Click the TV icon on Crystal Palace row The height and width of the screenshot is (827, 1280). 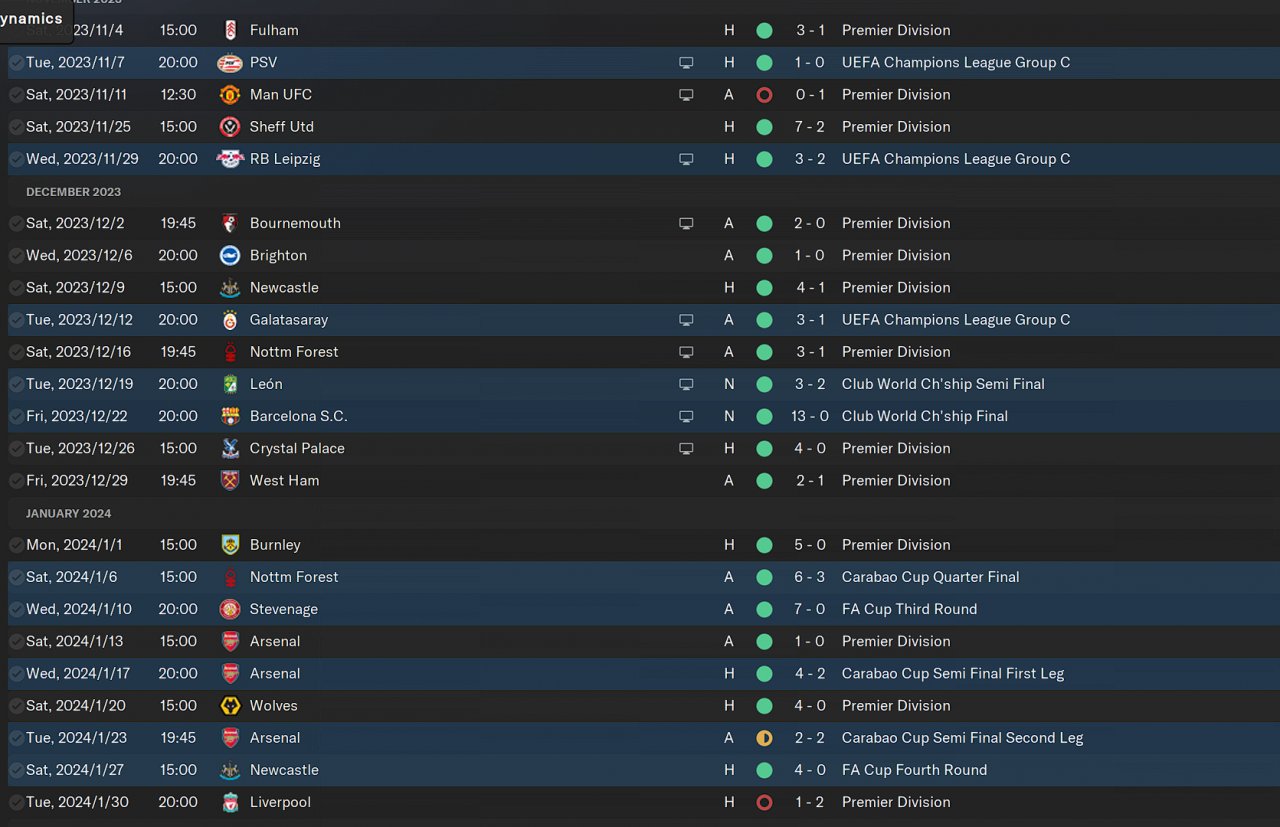(686, 448)
